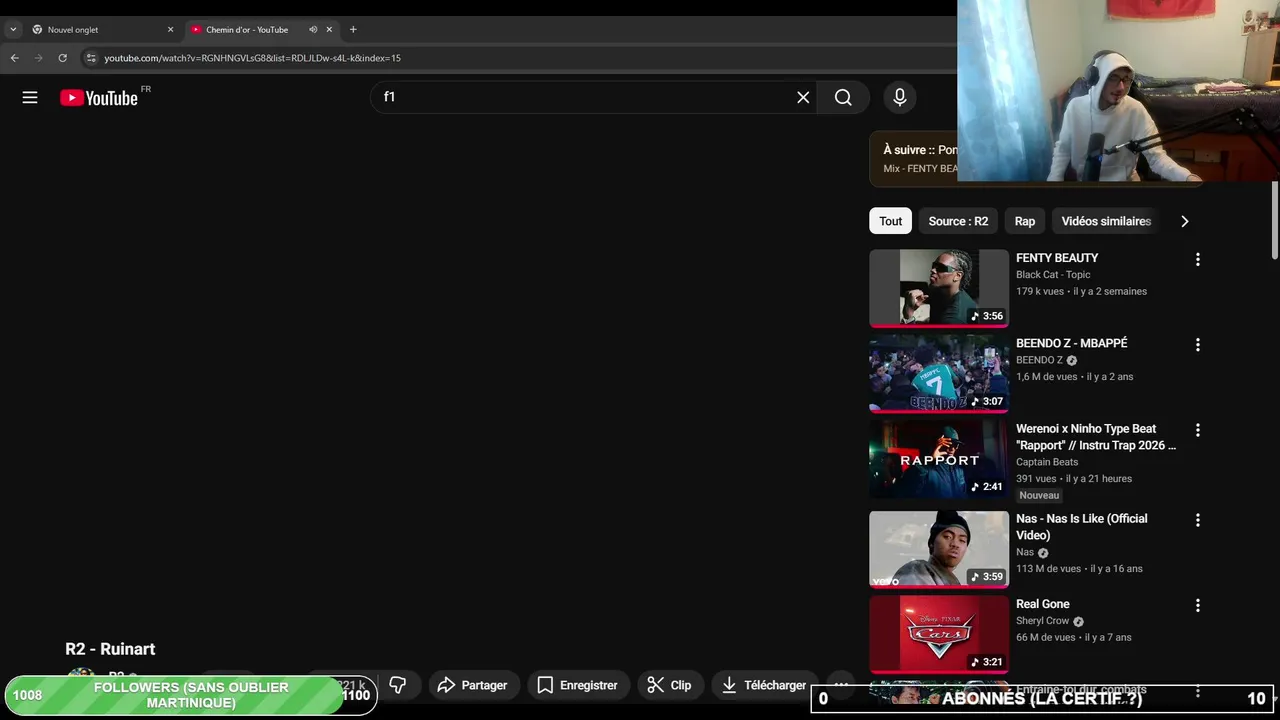Screen dimensions: 1280x720
Task: Close the Chemin d'or YouTube tab
Action: click(x=329, y=30)
